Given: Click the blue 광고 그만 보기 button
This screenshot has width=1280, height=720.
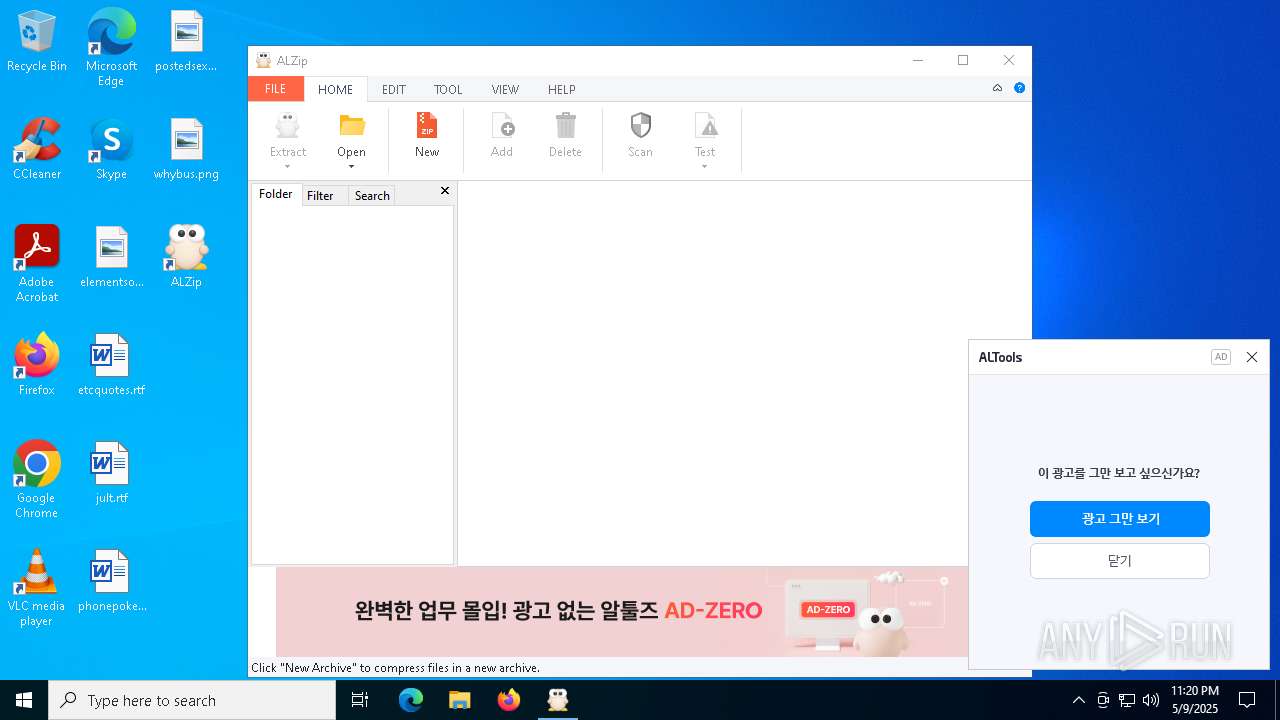Looking at the screenshot, I should coord(1120,519).
